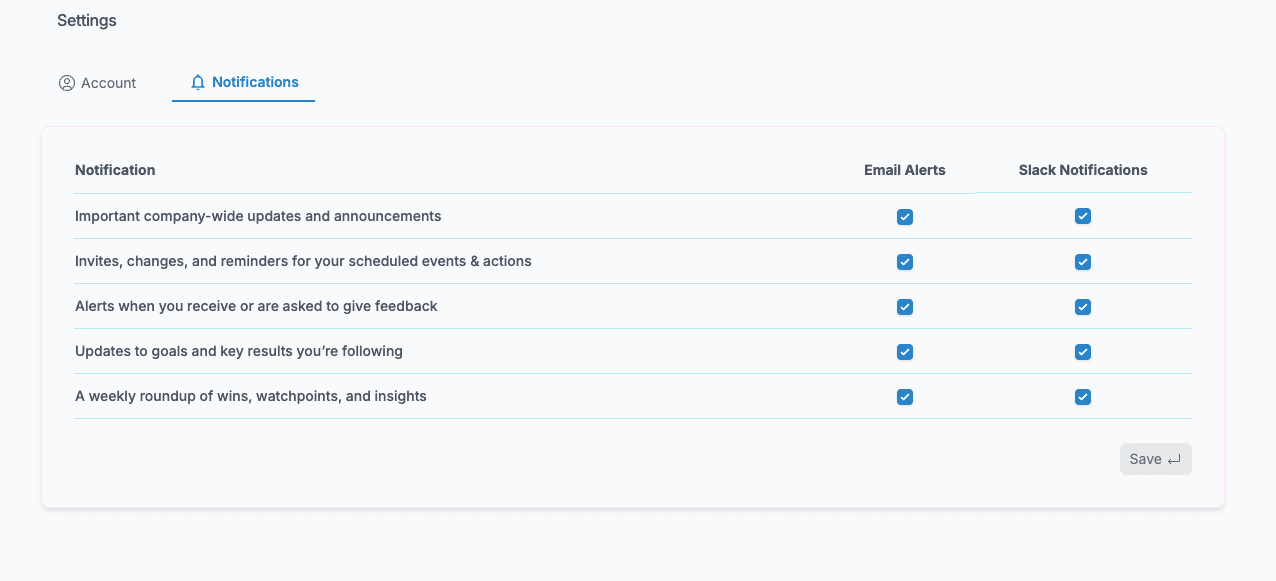Uncheck Email Alerts for goals updates
The image size is (1276, 581).
click(x=905, y=352)
